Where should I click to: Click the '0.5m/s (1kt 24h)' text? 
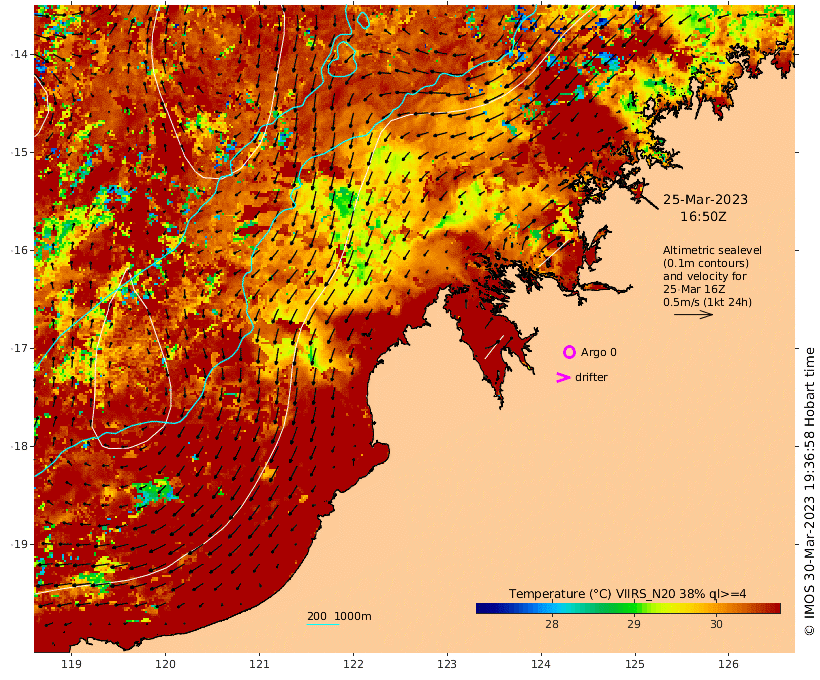[x=707, y=302]
